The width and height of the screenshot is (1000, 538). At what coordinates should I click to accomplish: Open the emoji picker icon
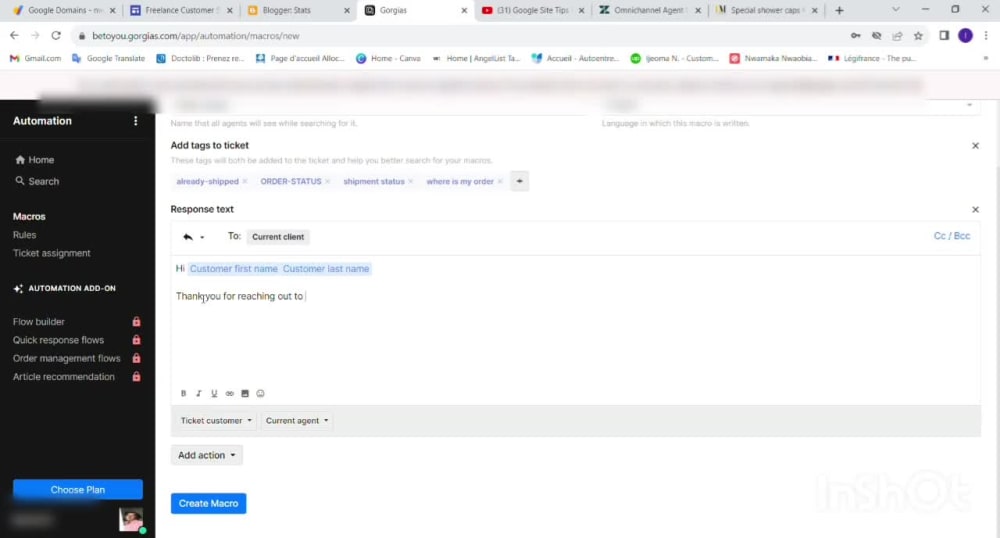coord(260,393)
